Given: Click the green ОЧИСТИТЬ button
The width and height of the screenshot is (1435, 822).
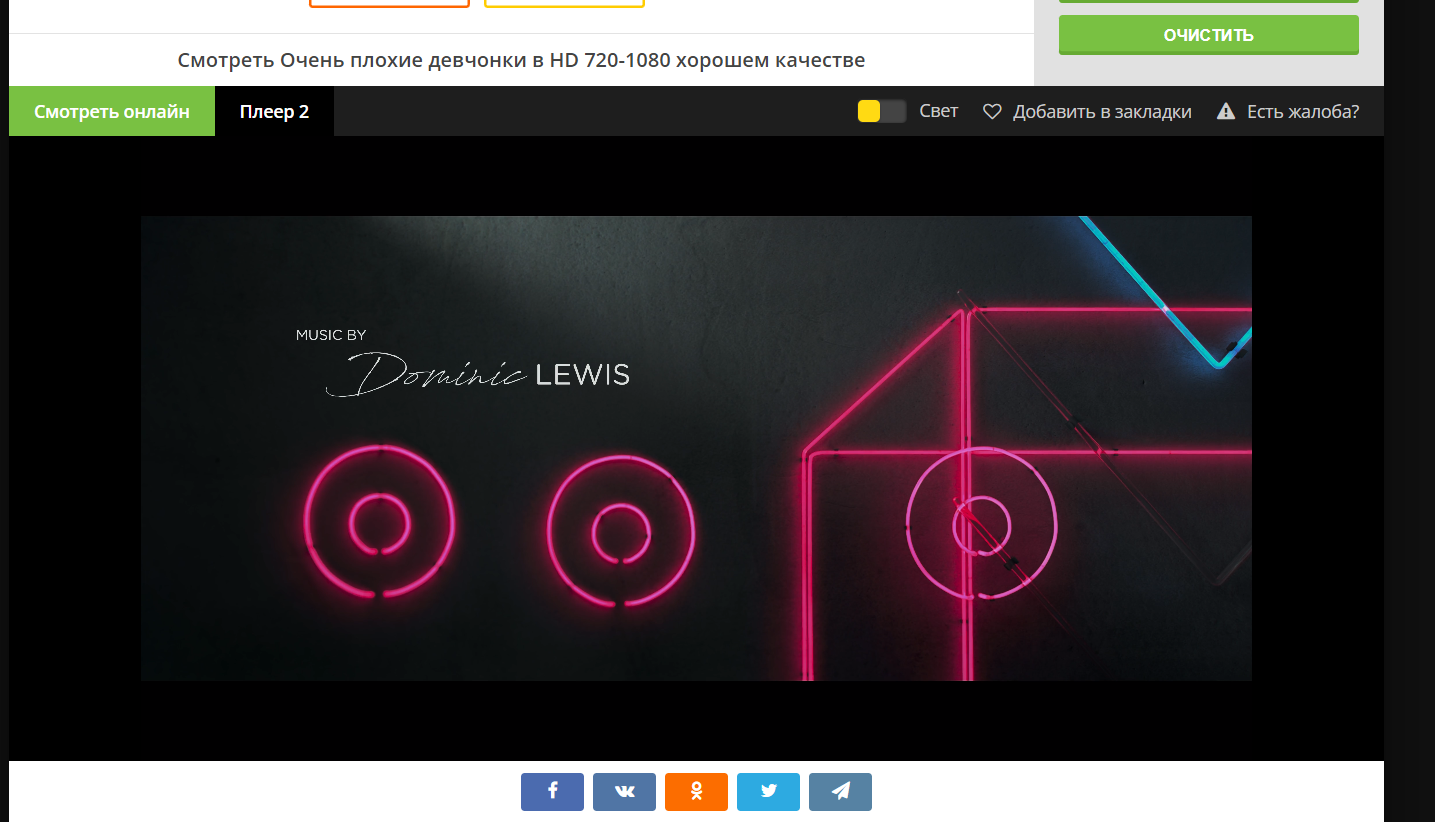Looking at the screenshot, I should [x=1209, y=35].
